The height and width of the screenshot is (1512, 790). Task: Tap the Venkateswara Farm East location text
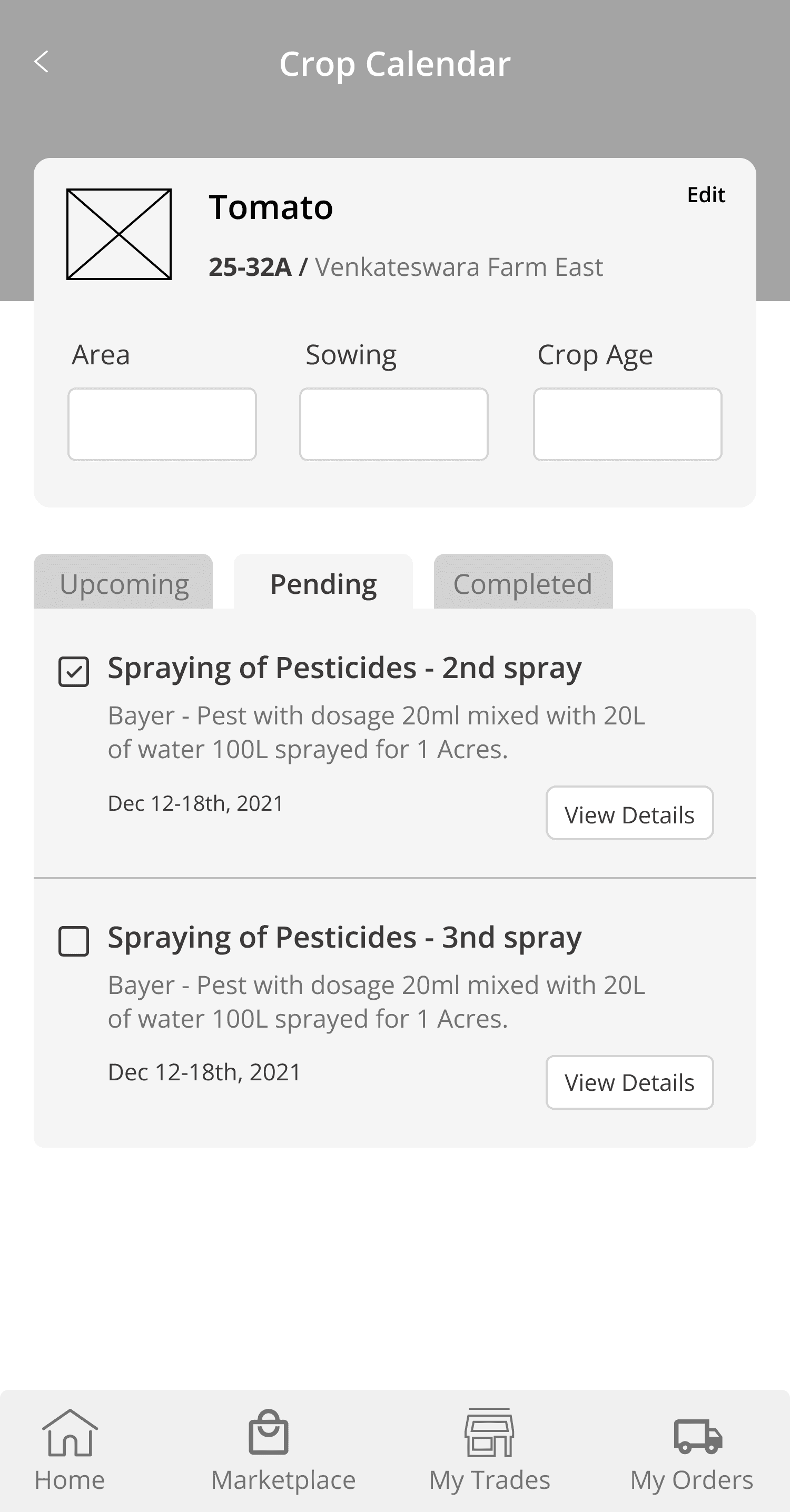pos(459,267)
